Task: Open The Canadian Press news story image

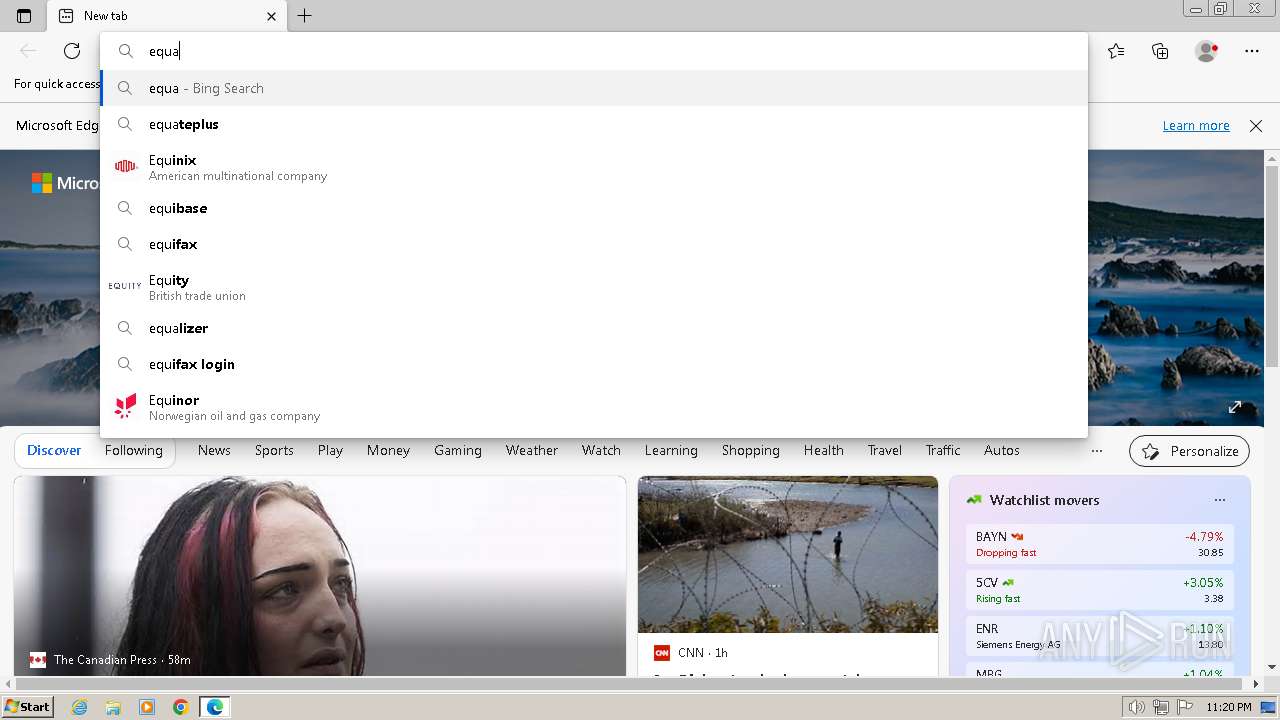Action: [x=320, y=575]
